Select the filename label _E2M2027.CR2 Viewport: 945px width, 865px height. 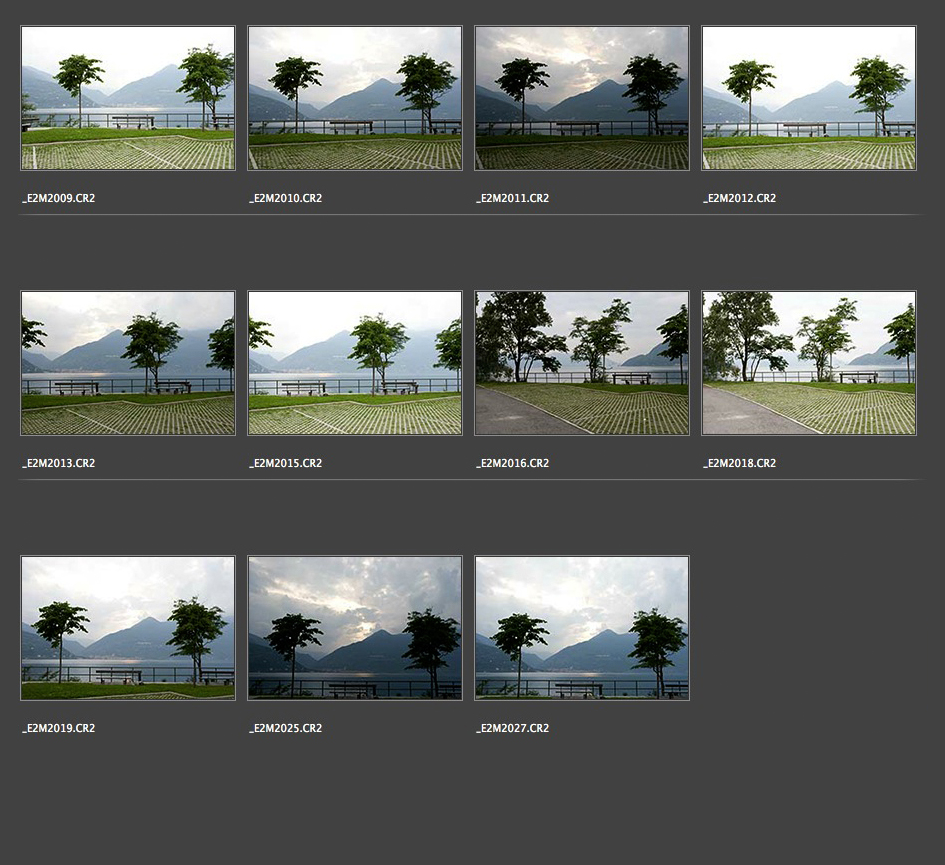pos(513,728)
